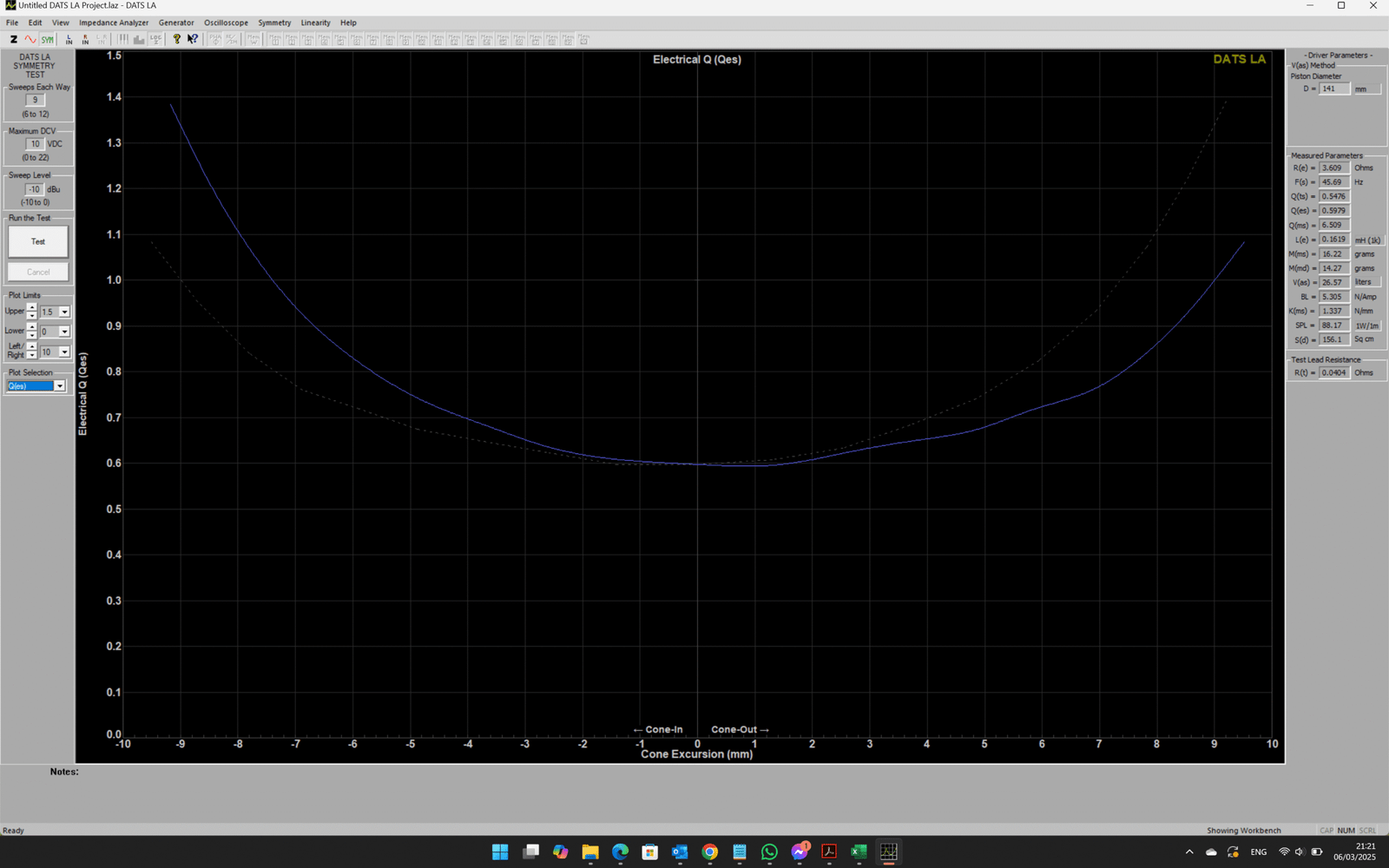
Task: Select the F(s) measured value field
Action: point(1334,182)
